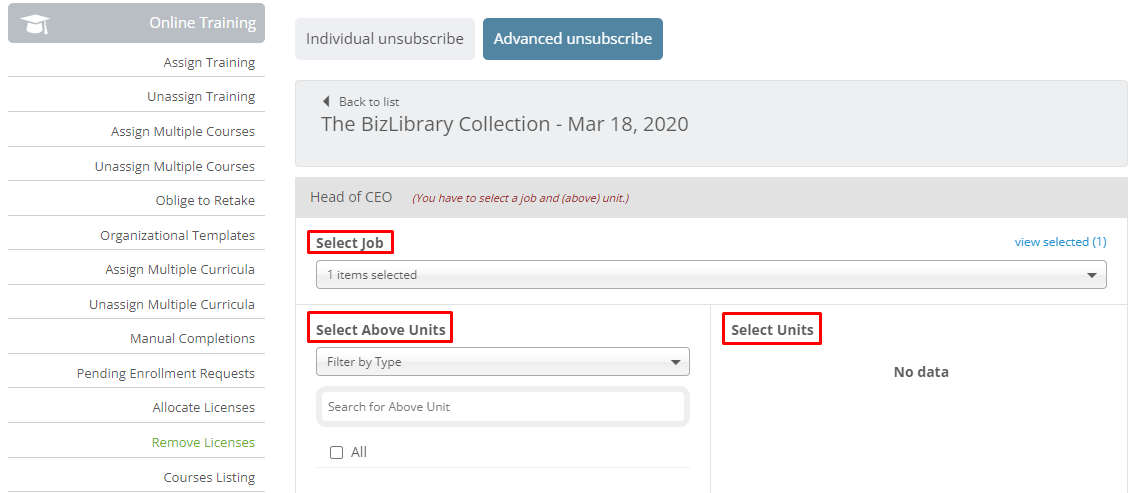The width and height of the screenshot is (1140, 493).
Task: Check the All checkbox
Action: (x=336, y=452)
